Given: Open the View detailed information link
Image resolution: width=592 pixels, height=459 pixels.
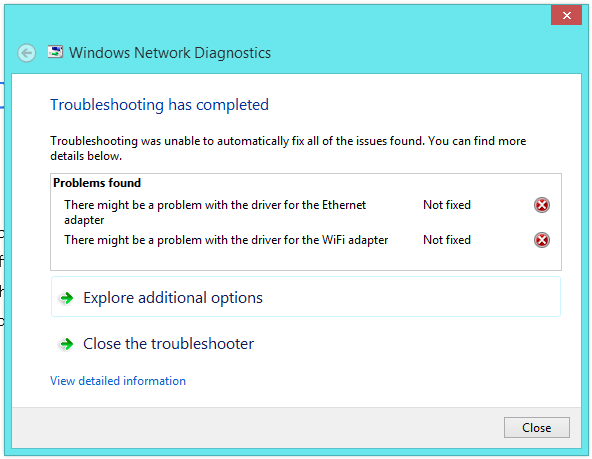Looking at the screenshot, I should [118, 380].
